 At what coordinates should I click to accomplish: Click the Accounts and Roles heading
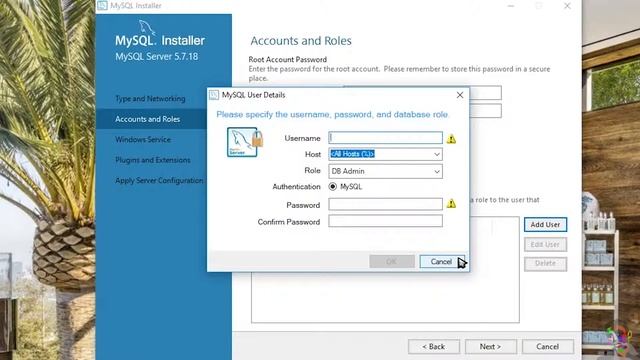(301, 41)
